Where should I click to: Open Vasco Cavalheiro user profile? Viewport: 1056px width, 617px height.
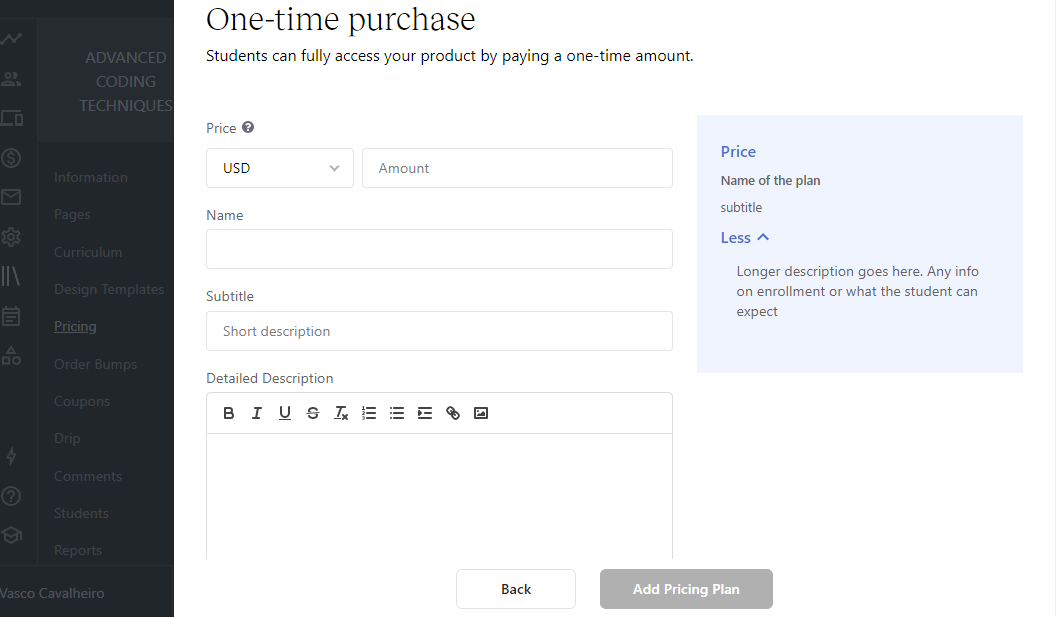click(53, 593)
